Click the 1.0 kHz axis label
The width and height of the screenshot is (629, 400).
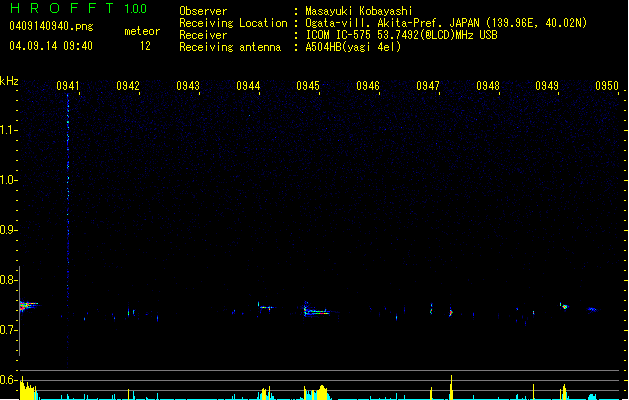click(x=7, y=180)
